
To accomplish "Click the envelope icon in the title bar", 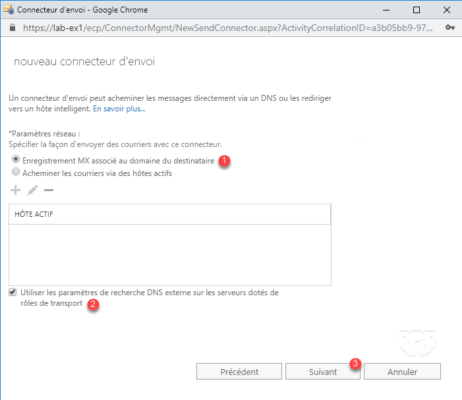I will tap(8, 10).
